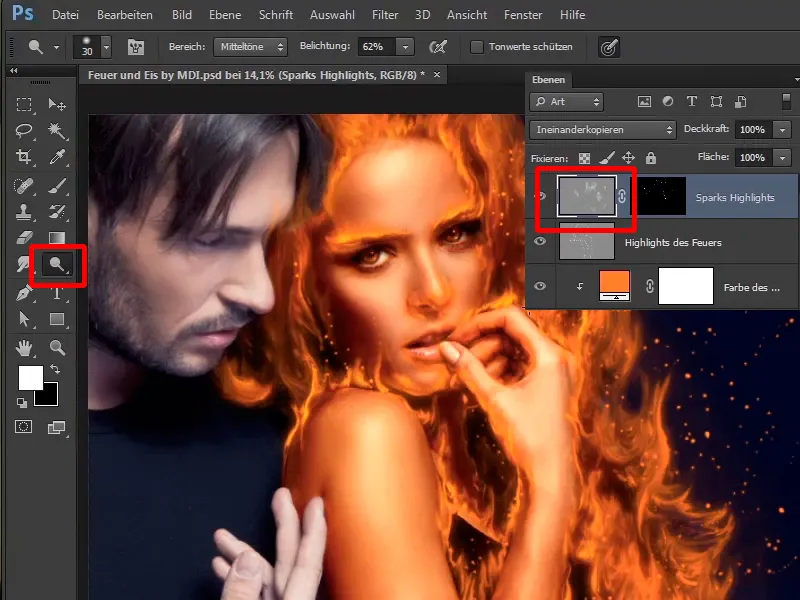Image resolution: width=800 pixels, height=600 pixels.
Task: Select the Path Selection tool
Action: click(x=23, y=319)
